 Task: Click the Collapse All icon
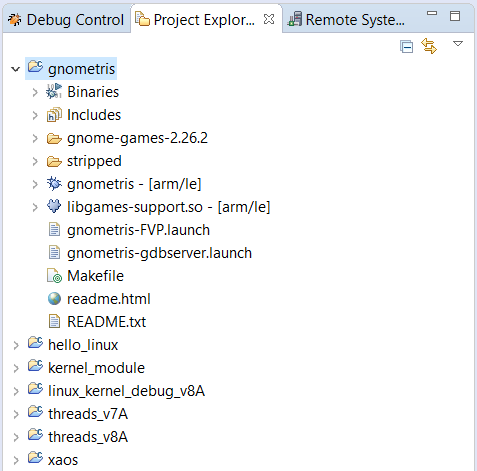click(x=406, y=47)
